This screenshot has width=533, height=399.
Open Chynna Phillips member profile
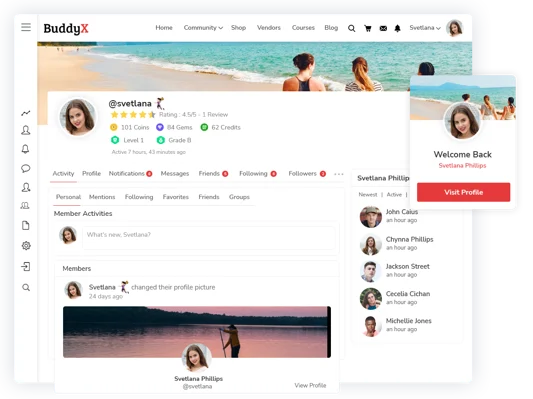pyautogui.click(x=409, y=239)
